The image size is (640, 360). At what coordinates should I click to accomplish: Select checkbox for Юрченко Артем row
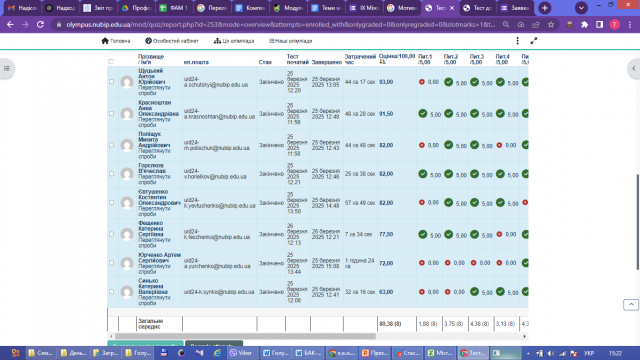111,263
